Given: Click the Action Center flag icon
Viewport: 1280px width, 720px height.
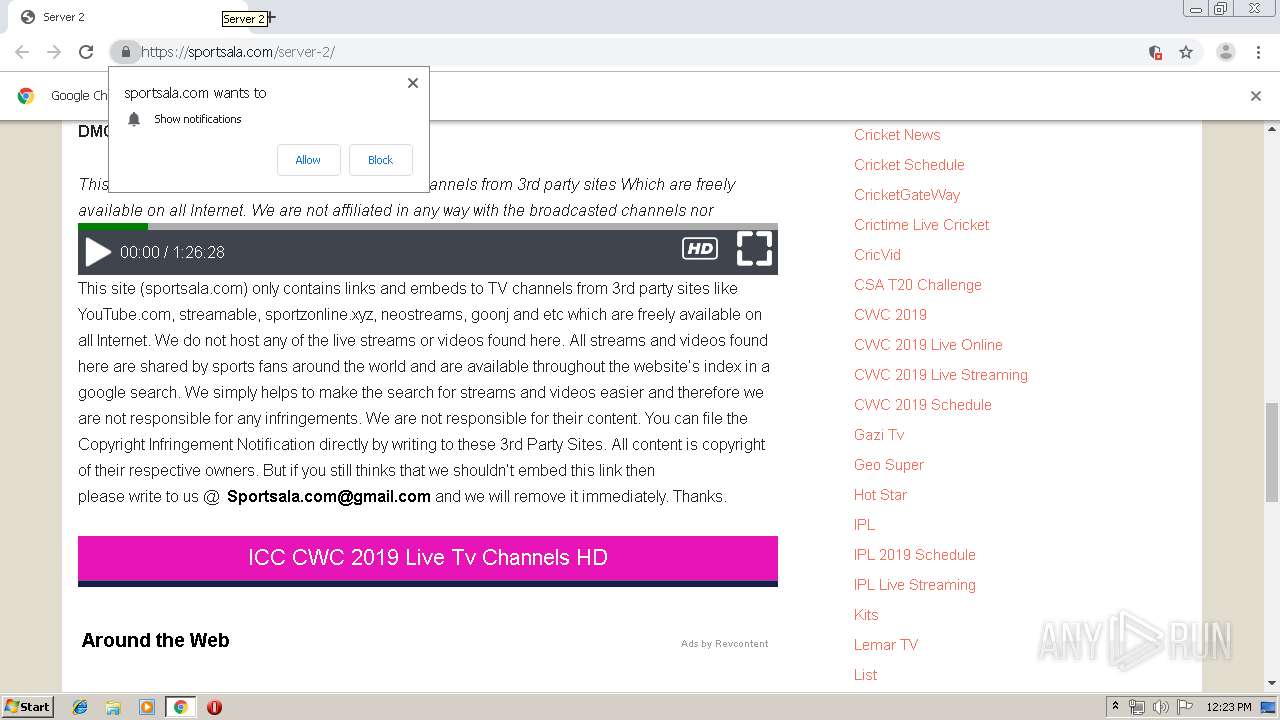Looking at the screenshot, I should [x=1185, y=707].
